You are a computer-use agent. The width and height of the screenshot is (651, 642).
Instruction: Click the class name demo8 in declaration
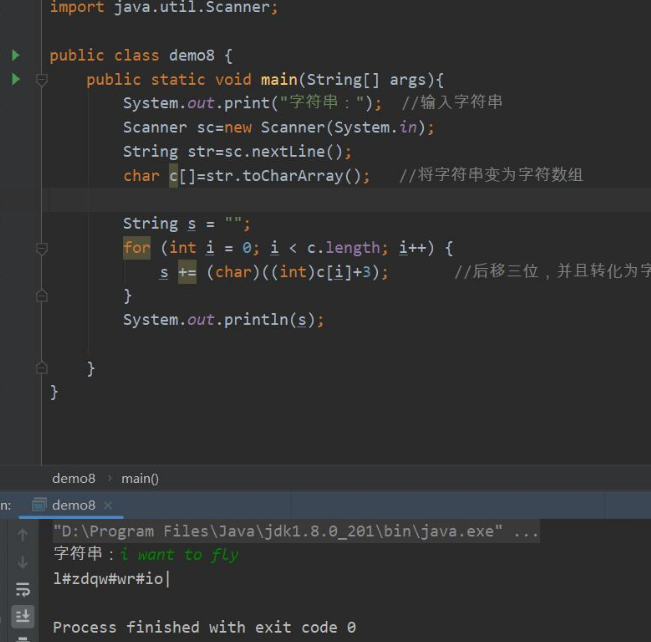[192, 55]
